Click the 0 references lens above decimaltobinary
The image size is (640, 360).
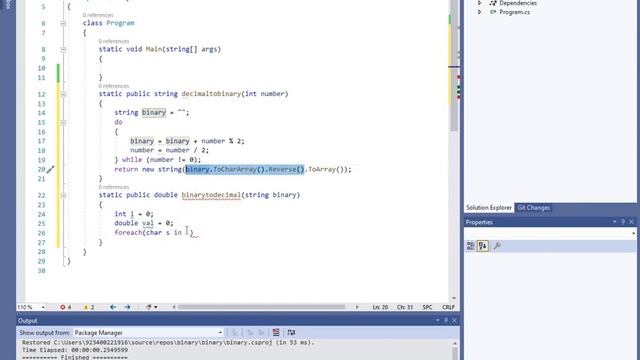pos(113,86)
